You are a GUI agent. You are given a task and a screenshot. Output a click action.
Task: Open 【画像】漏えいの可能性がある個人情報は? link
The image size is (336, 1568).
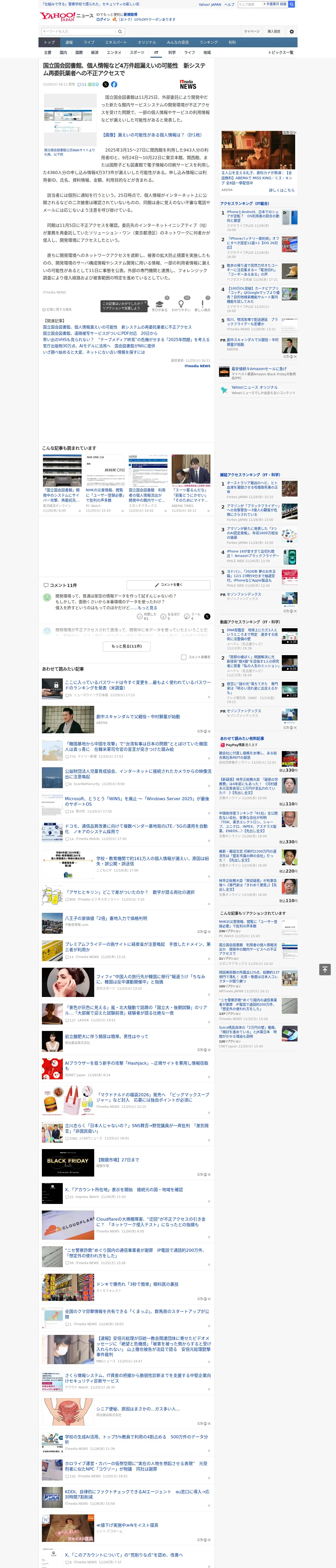(x=152, y=135)
